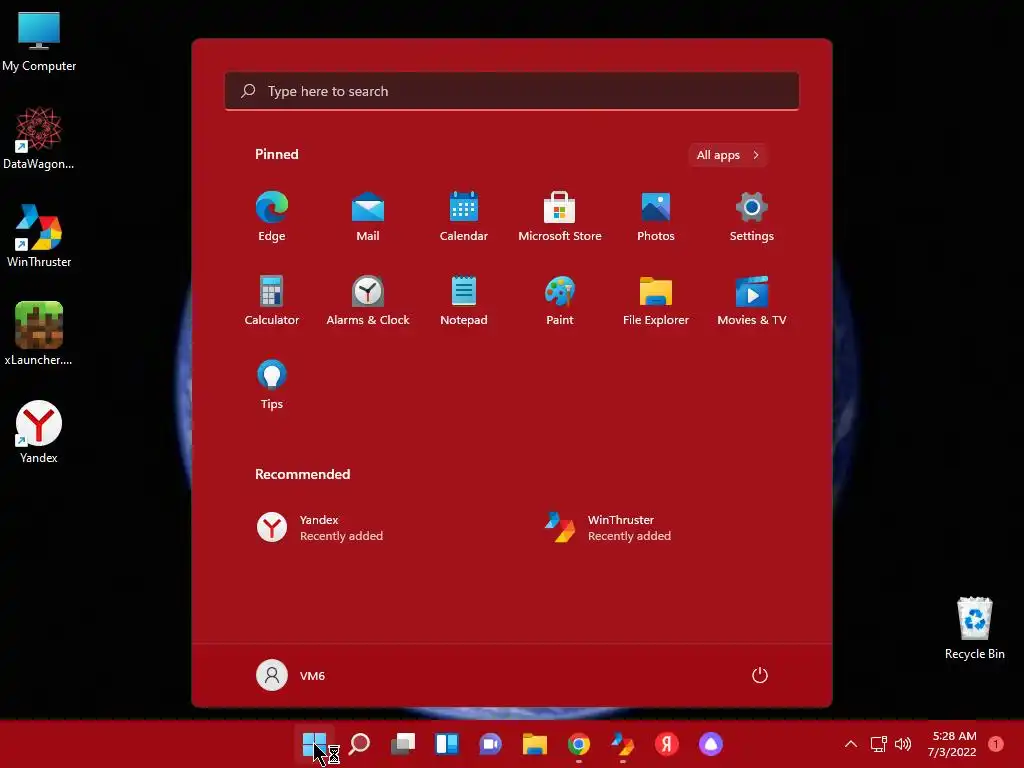Open Widgets from the taskbar
This screenshot has height=768, width=1024.
[447, 744]
